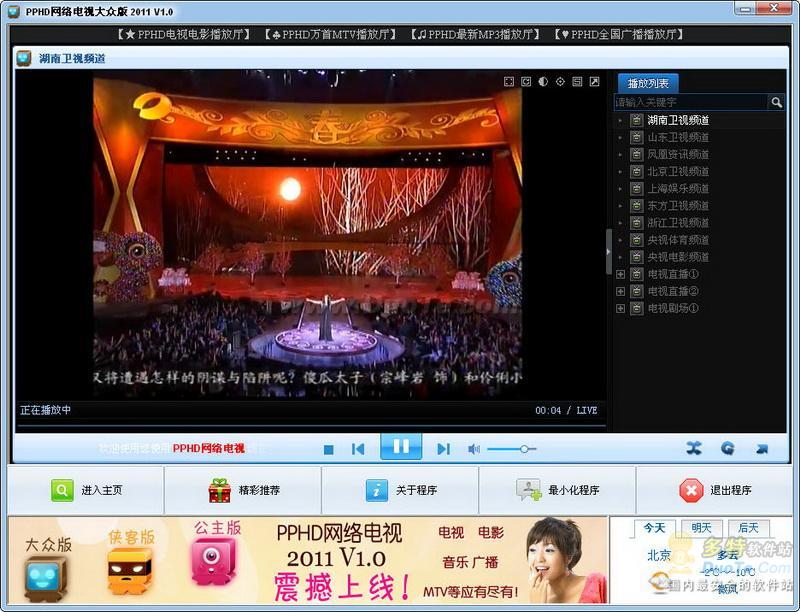This screenshot has height=612, width=800.
Task: Skip to the previous channel
Action: 358,449
